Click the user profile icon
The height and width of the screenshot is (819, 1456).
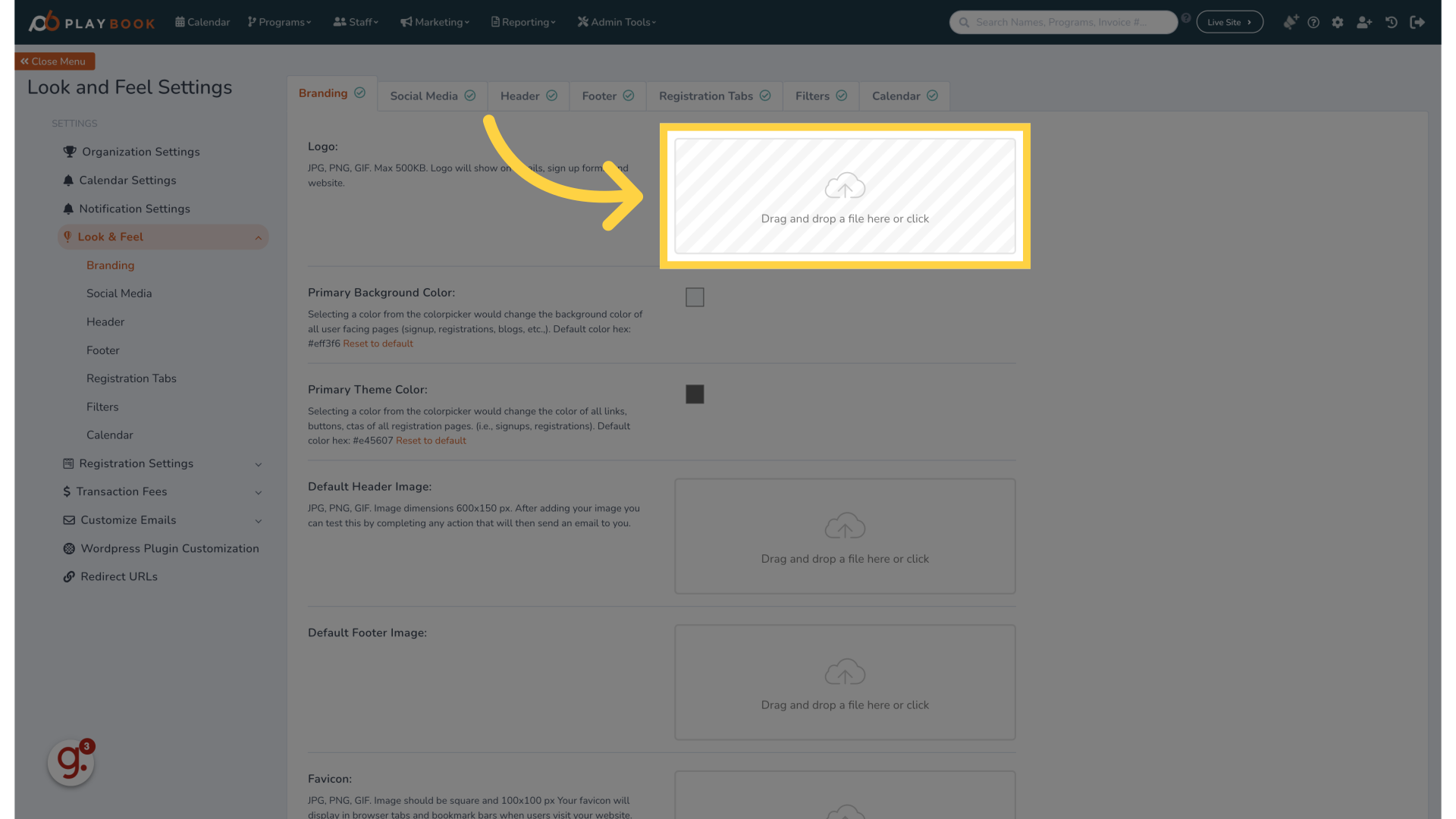click(1364, 22)
